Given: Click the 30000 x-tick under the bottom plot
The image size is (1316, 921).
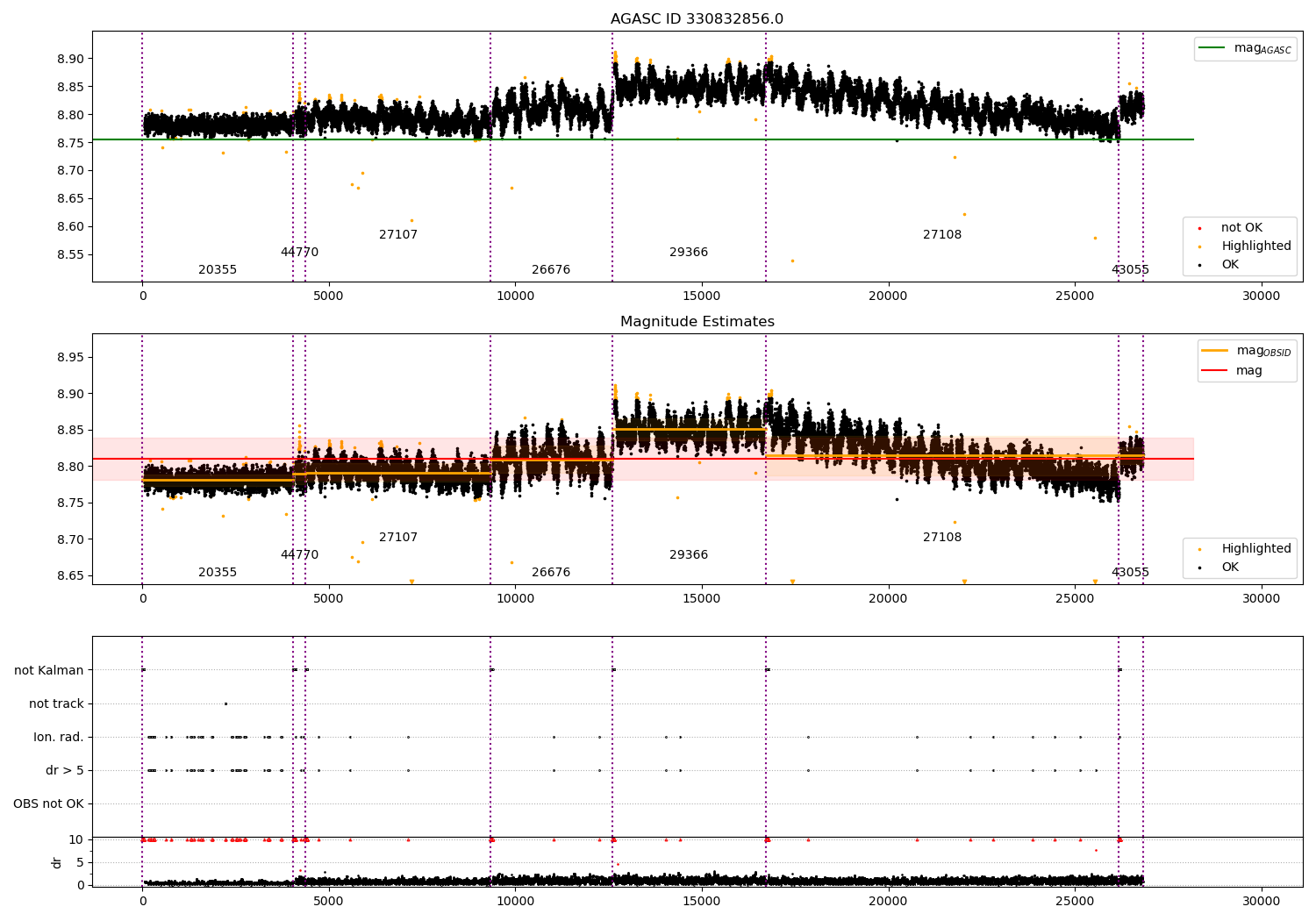Looking at the screenshot, I should (1262, 901).
